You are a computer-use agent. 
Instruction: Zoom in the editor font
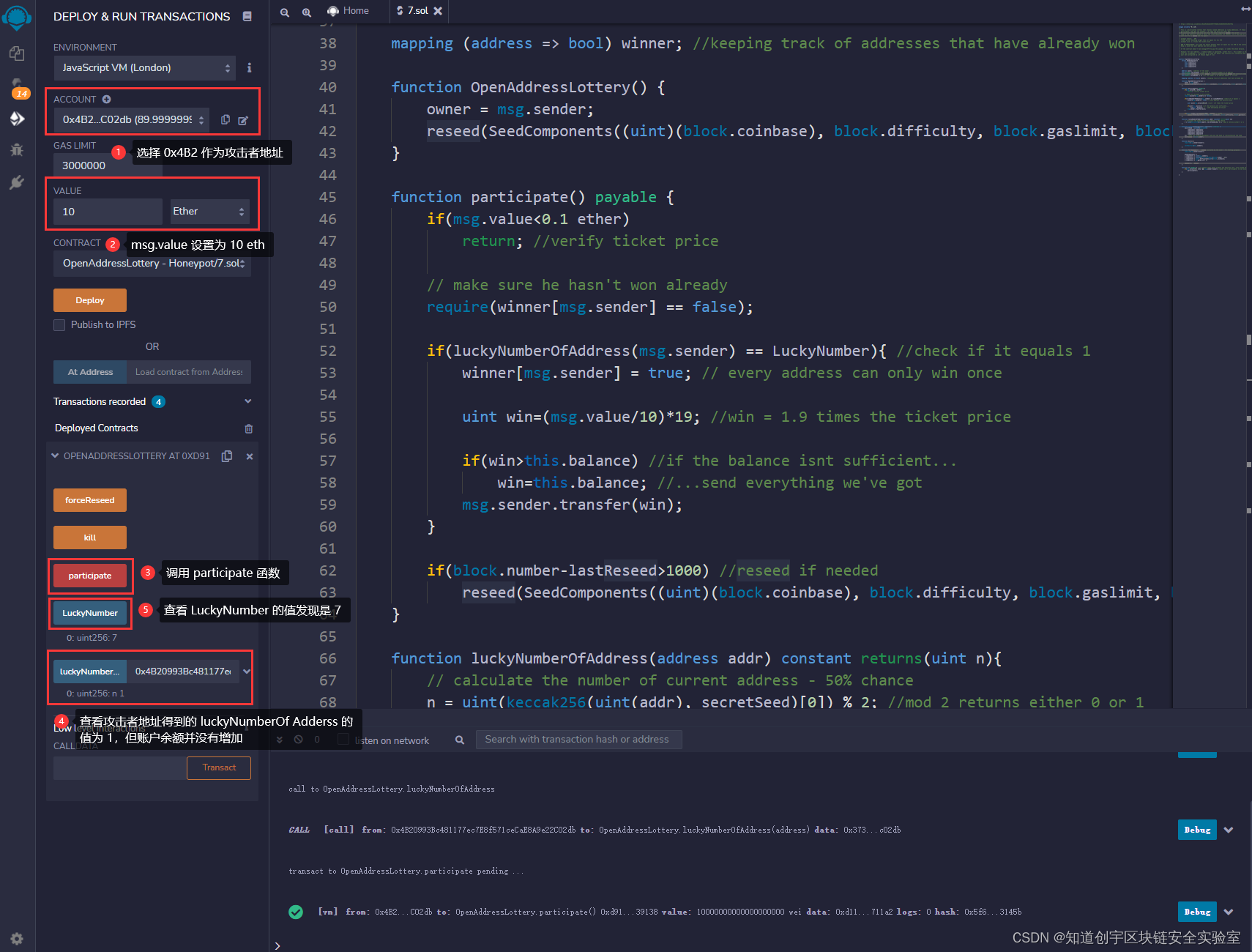(307, 12)
